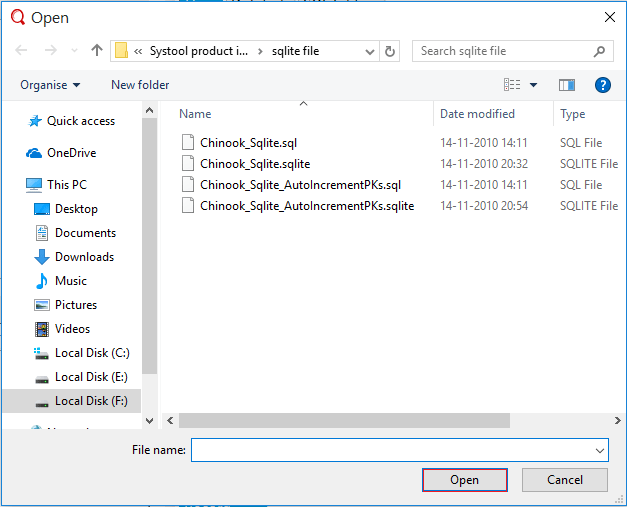Expand the File name dropdown arrow
The height and width of the screenshot is (507, 627).
[600, 450]
